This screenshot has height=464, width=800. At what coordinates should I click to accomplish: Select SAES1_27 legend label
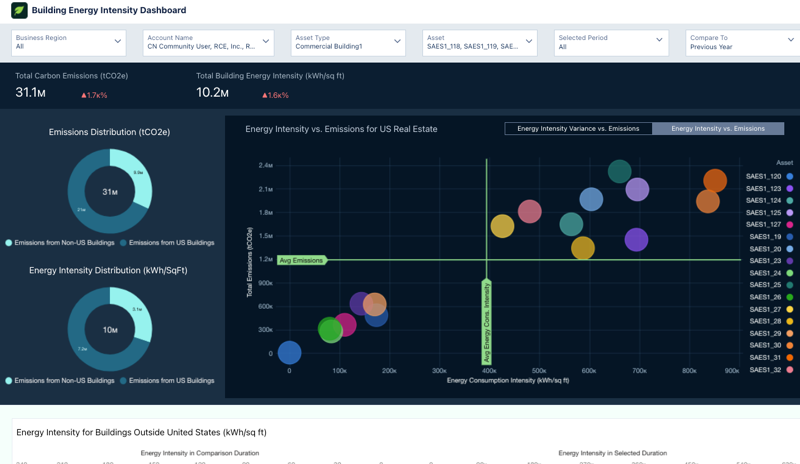tap(765, 309)
